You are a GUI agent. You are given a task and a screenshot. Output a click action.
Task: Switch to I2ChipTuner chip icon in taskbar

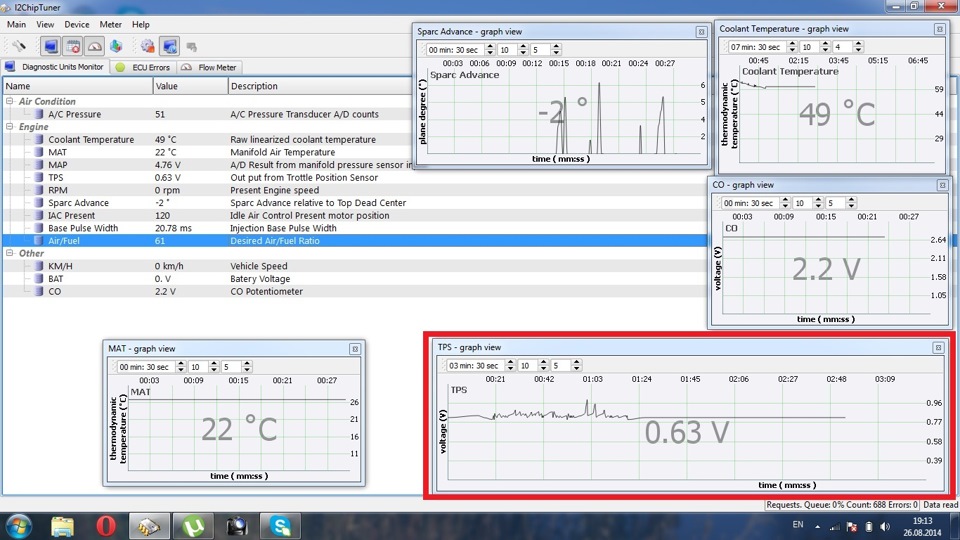click(149, 526)
